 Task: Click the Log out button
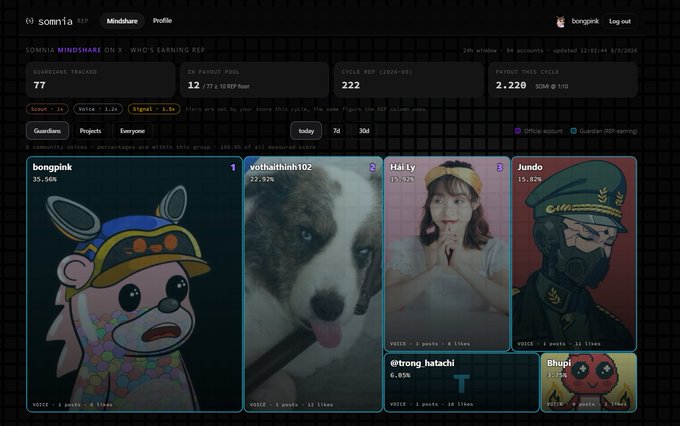click(x=620, y=21)
